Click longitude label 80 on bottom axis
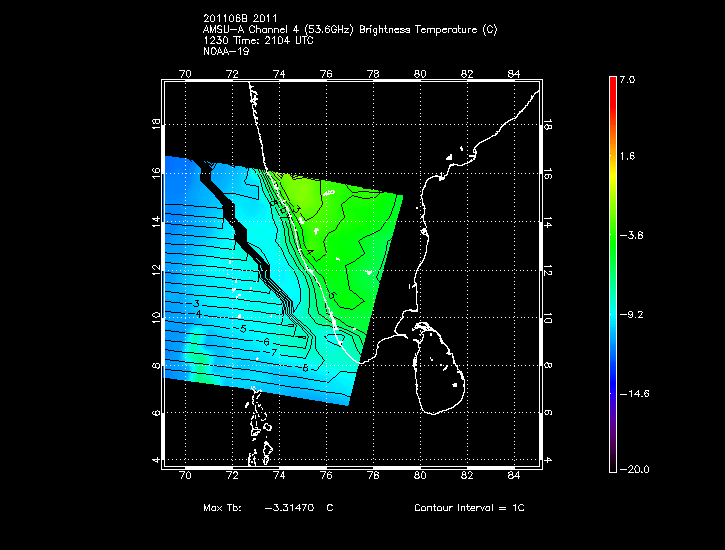This screenshot has height=550, width=725. coord(420,476)
